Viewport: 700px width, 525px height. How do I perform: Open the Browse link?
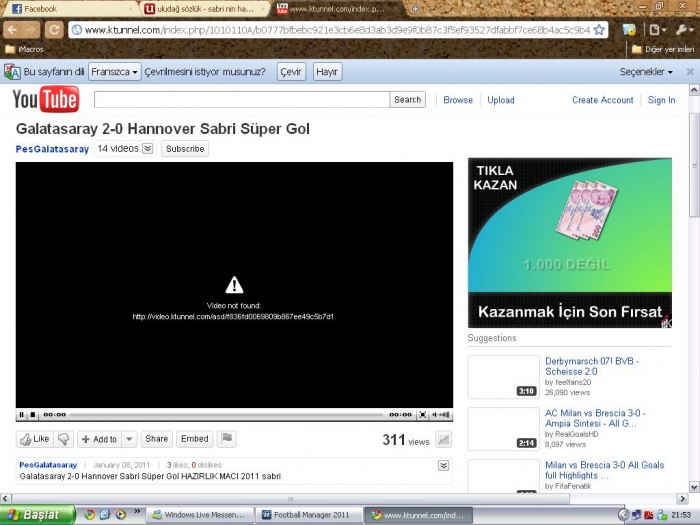coord(458,100)
